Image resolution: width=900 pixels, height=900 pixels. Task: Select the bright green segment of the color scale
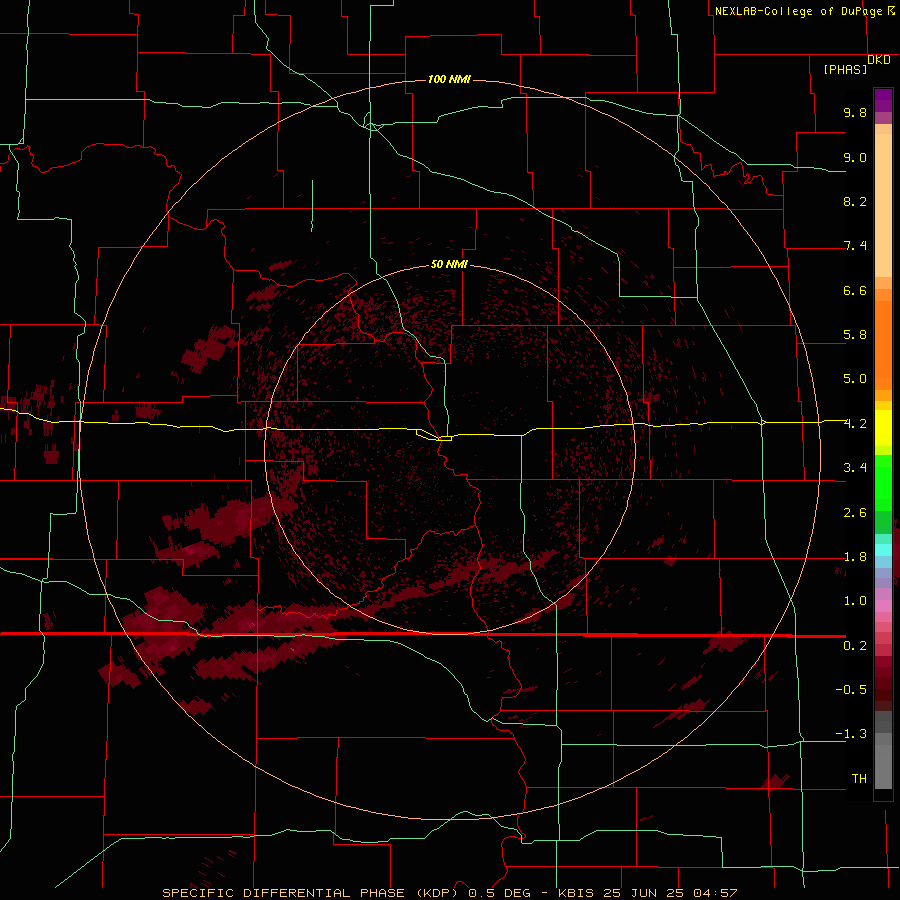(x=883, y=483)
